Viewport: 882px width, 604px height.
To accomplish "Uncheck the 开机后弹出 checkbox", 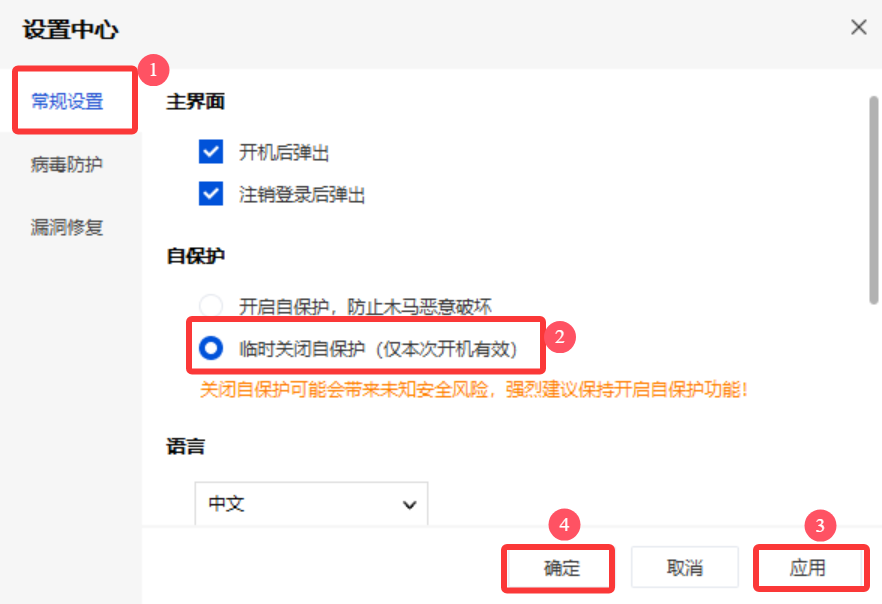I will tap(211, 152).
